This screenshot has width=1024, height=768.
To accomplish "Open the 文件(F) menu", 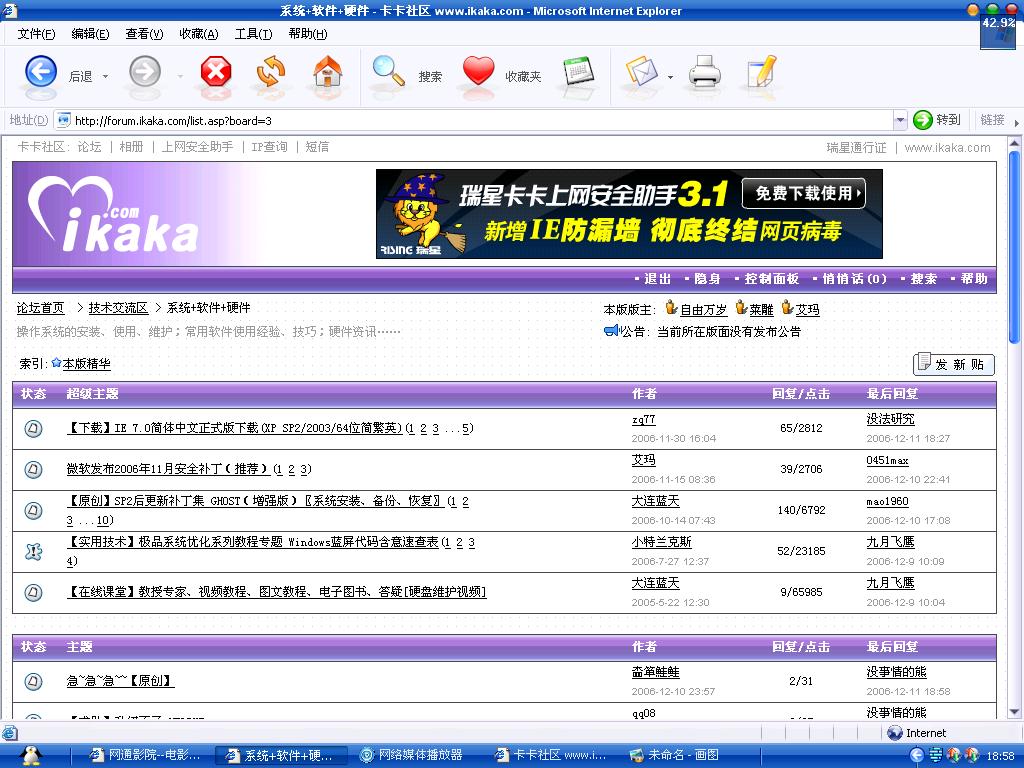I will [36, 34].
